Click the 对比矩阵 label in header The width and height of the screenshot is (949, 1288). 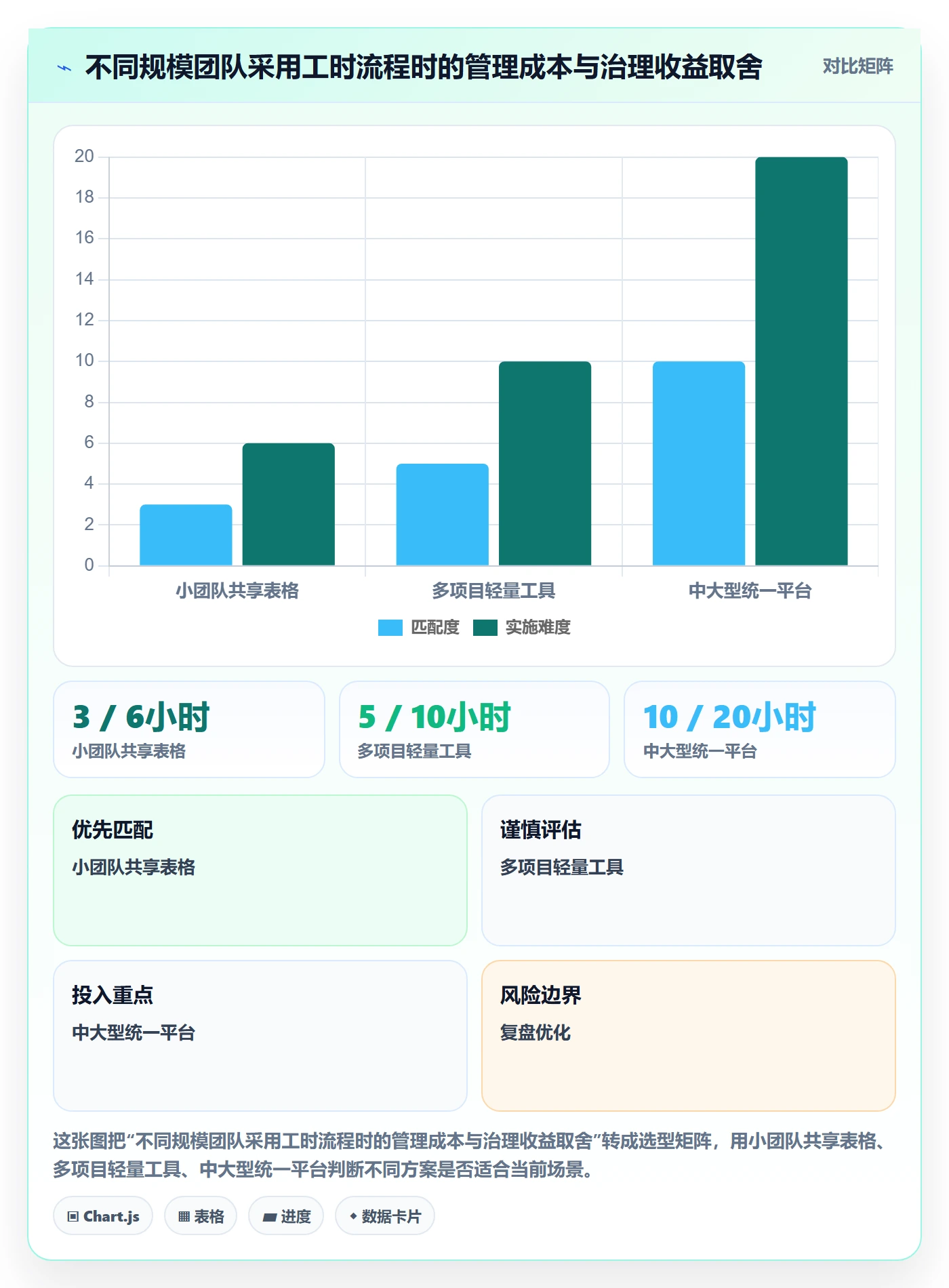[857, 66]
